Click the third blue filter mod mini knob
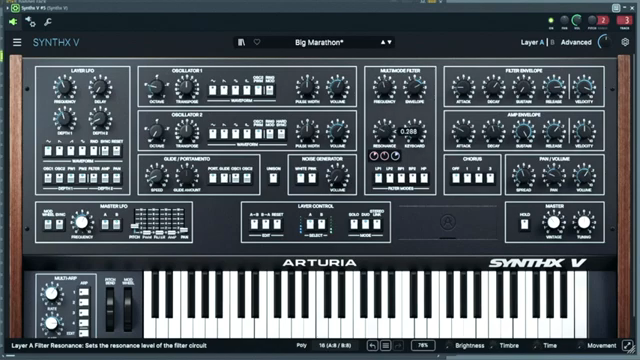Screen dimensions: 640x360 [395, 156]
